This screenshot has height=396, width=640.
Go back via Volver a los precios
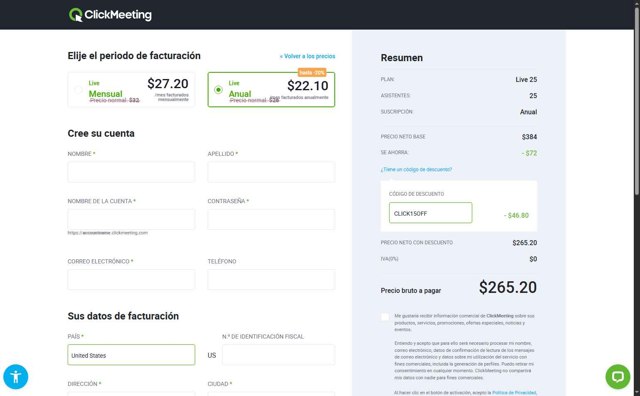(307, 56)
